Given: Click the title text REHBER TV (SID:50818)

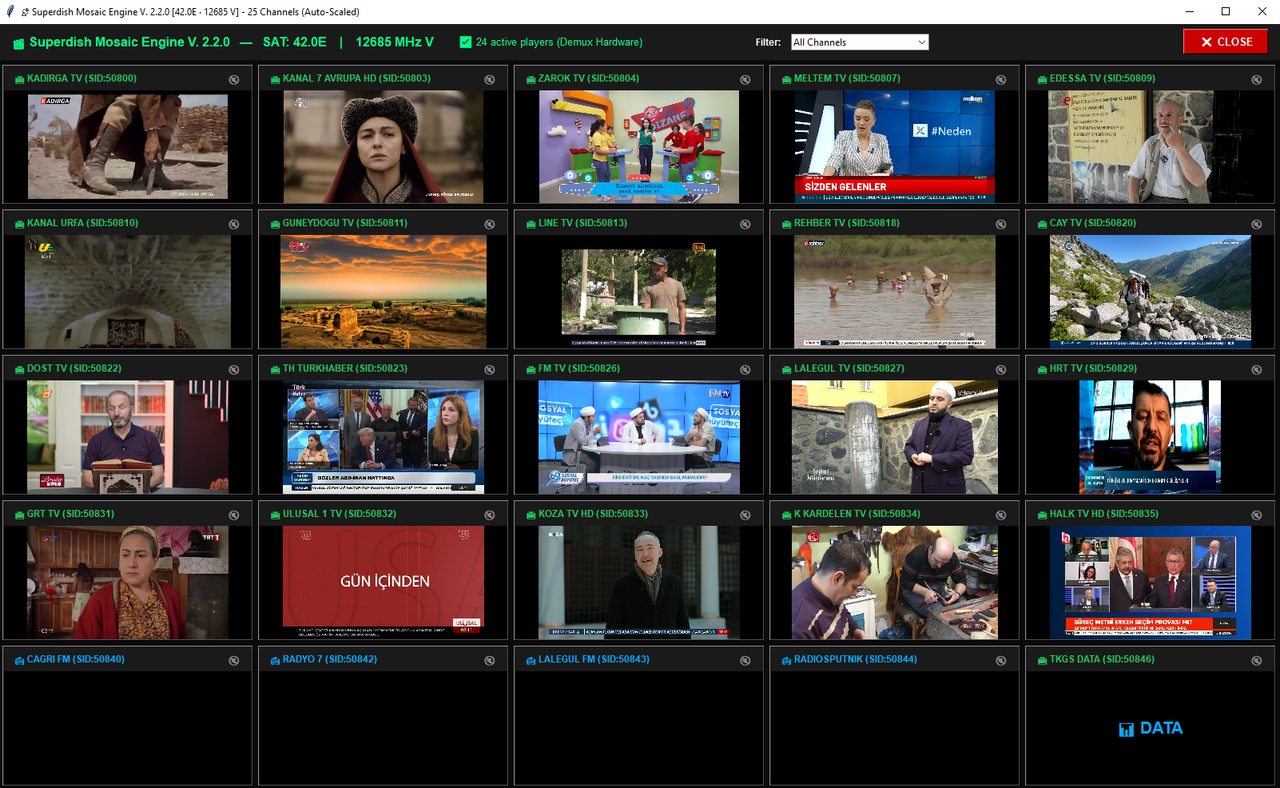Looking at the screenshot, I should click(847, 223).
